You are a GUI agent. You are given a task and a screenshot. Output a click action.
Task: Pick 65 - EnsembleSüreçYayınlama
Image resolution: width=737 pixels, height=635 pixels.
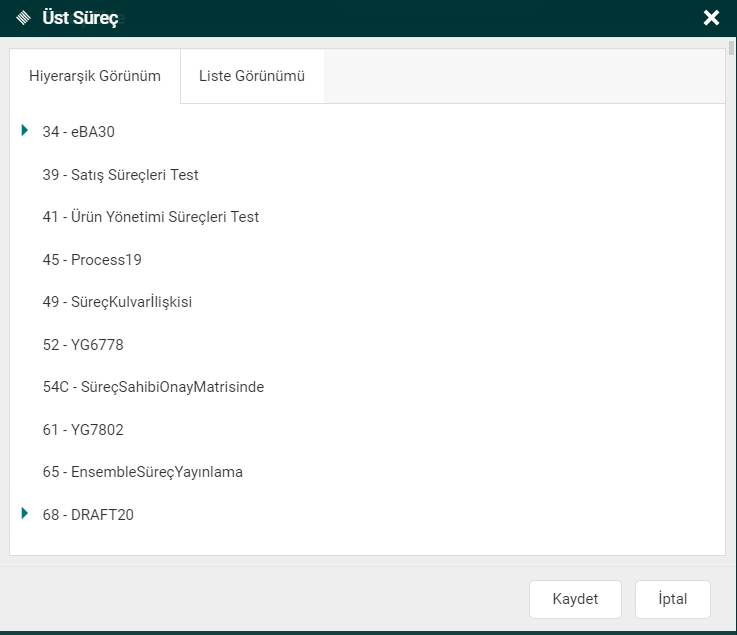142,472
